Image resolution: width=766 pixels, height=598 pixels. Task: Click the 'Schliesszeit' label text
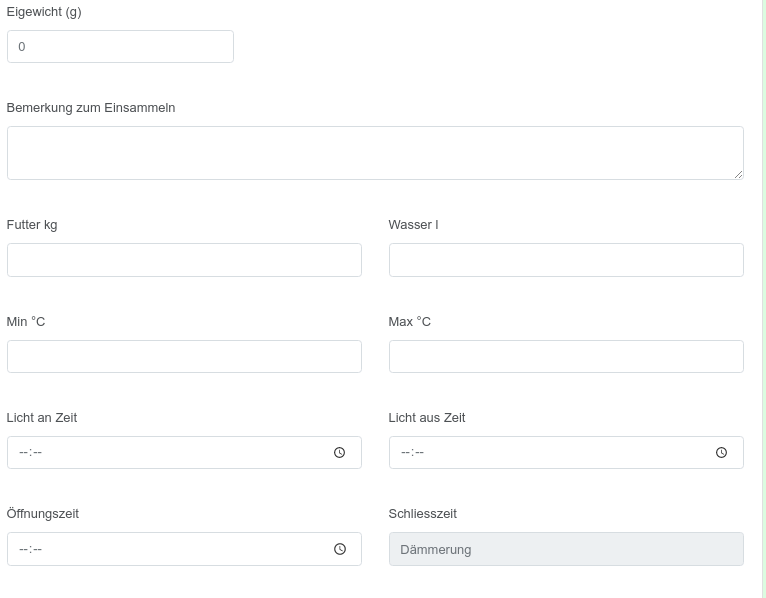click(x=423, y=513)
